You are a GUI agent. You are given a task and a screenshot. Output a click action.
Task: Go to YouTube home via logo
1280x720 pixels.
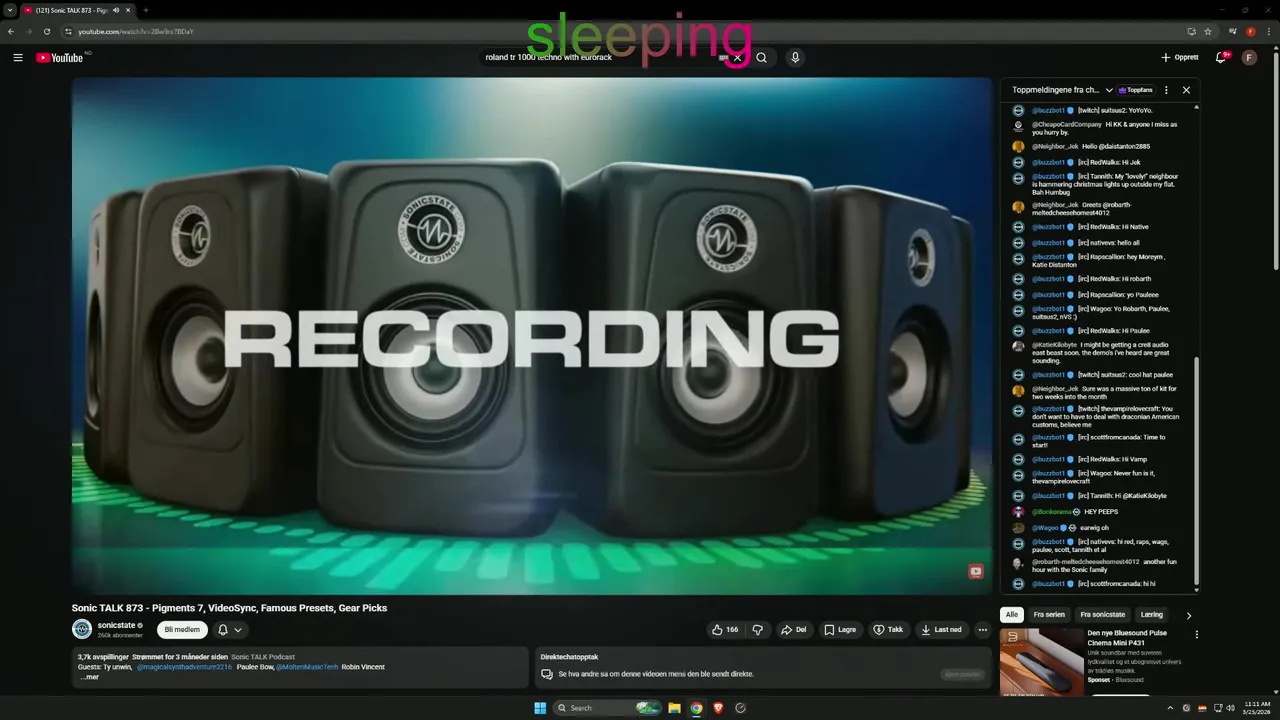pos(60,58)
